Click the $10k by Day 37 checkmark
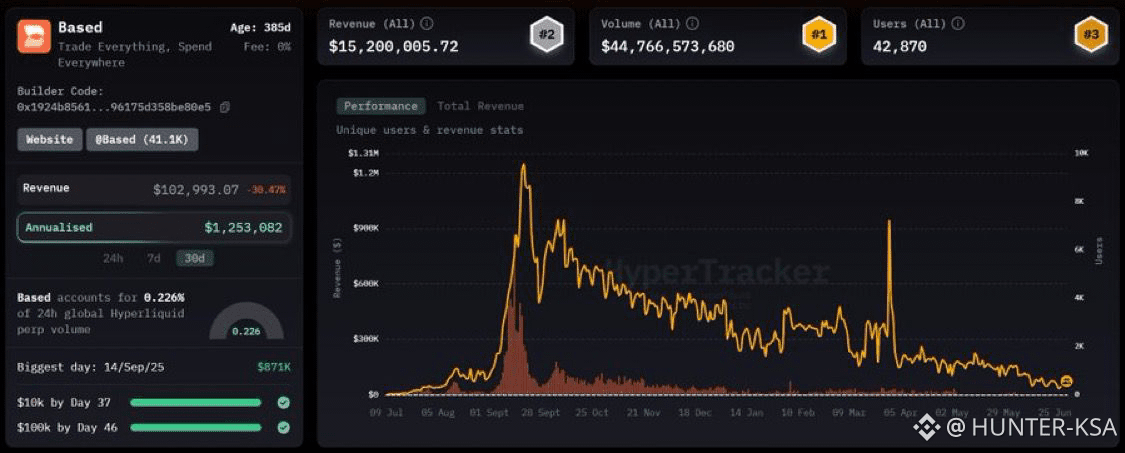The width and height of the screenshot is (1125, 453). click(x=283, y=403)
